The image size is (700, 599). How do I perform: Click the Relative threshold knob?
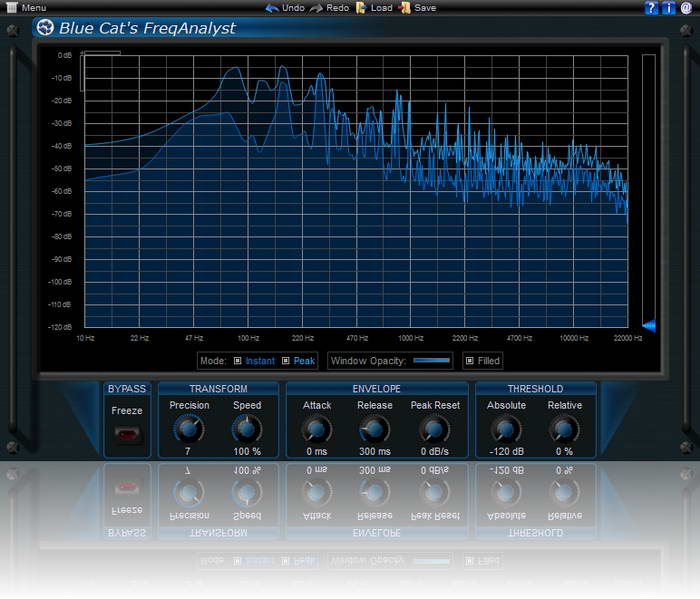coord(564,428)
